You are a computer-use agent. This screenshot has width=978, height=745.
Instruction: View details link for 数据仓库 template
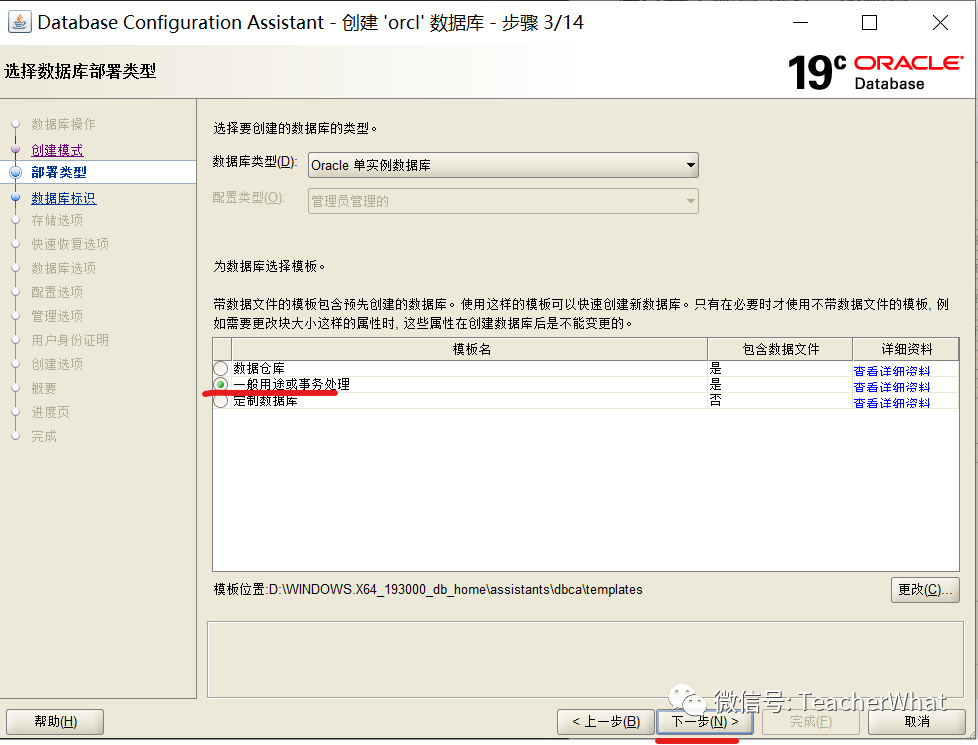pyautogui.click(x=891, y=371)
